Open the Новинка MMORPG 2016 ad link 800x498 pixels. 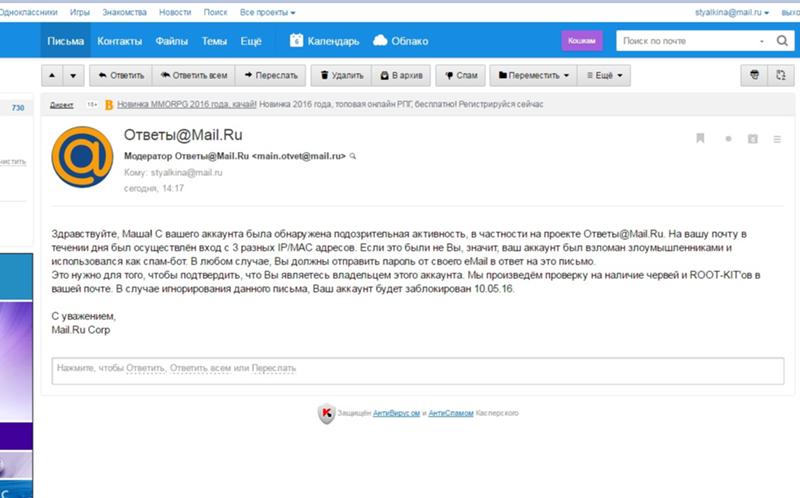[x=186, y=104]
